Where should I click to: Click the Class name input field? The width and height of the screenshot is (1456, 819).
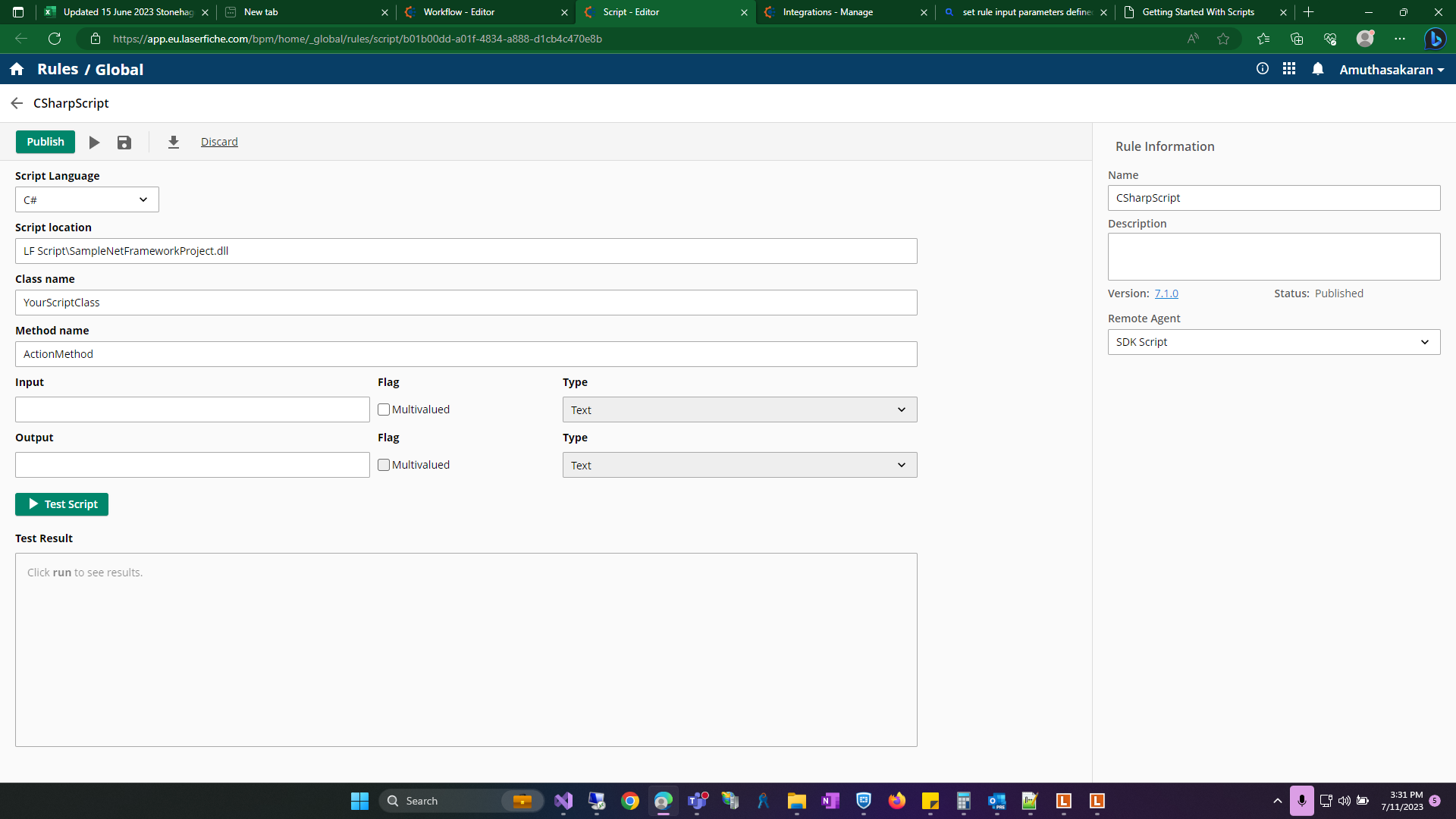click(x=466, y=303)
